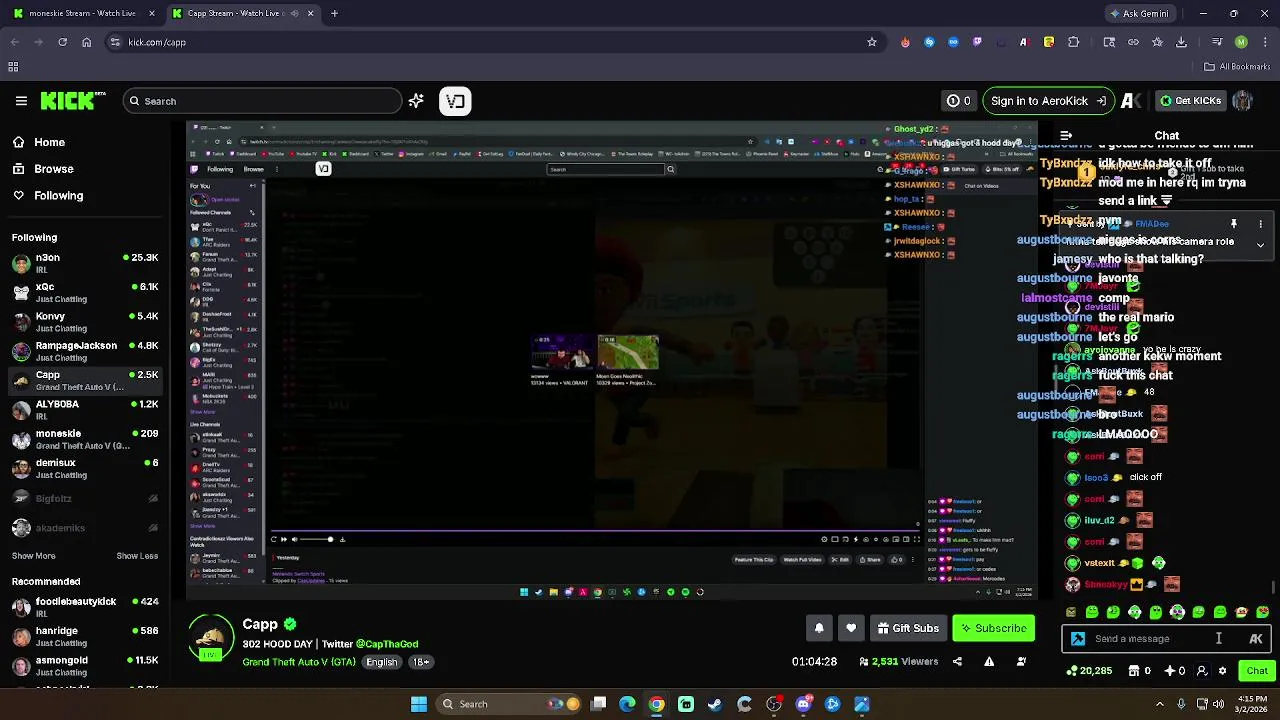
Task: Open channel points balance 20,285
Action: click(1089, 671)
